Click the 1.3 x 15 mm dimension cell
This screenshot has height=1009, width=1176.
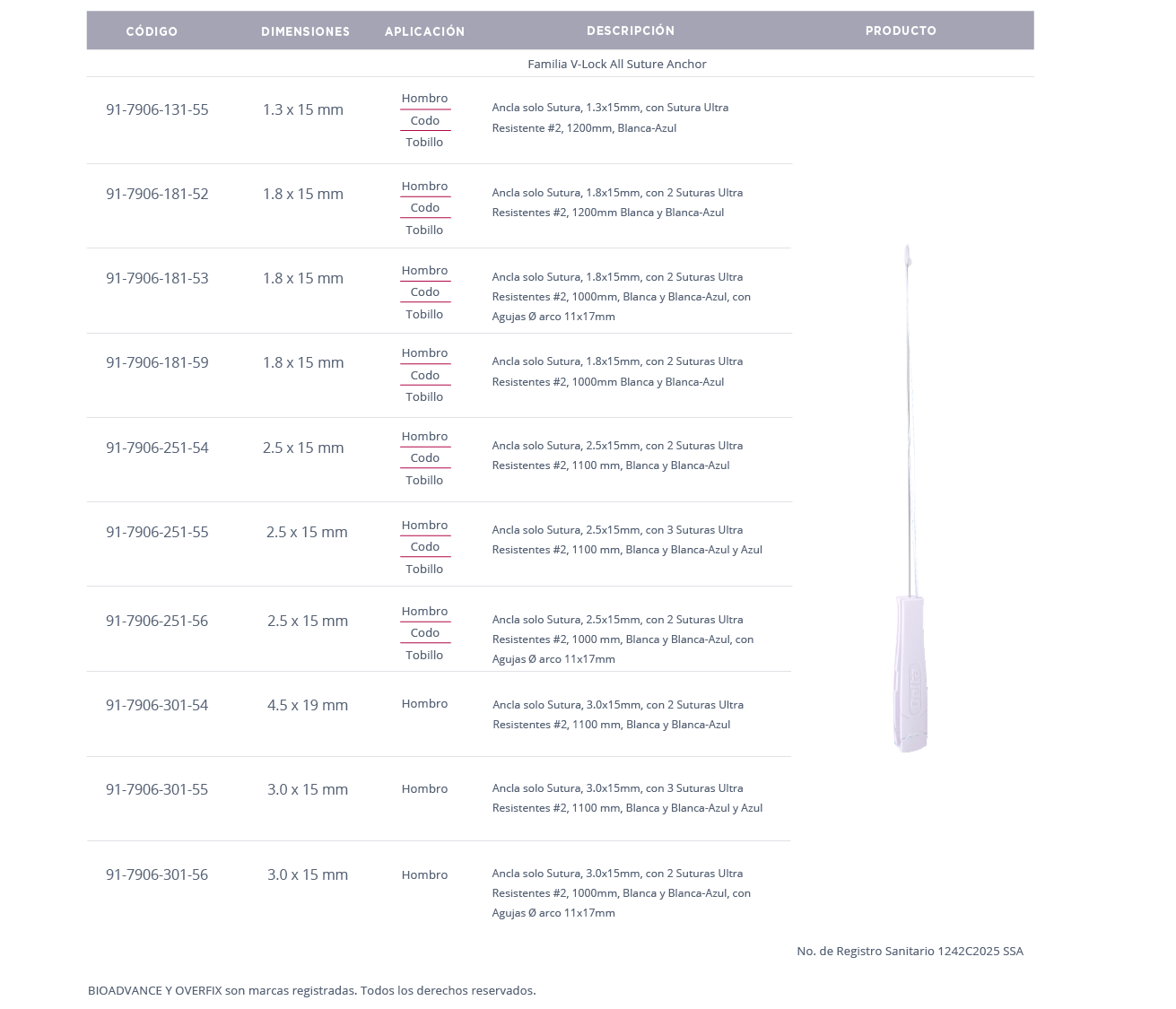point(303,109)
